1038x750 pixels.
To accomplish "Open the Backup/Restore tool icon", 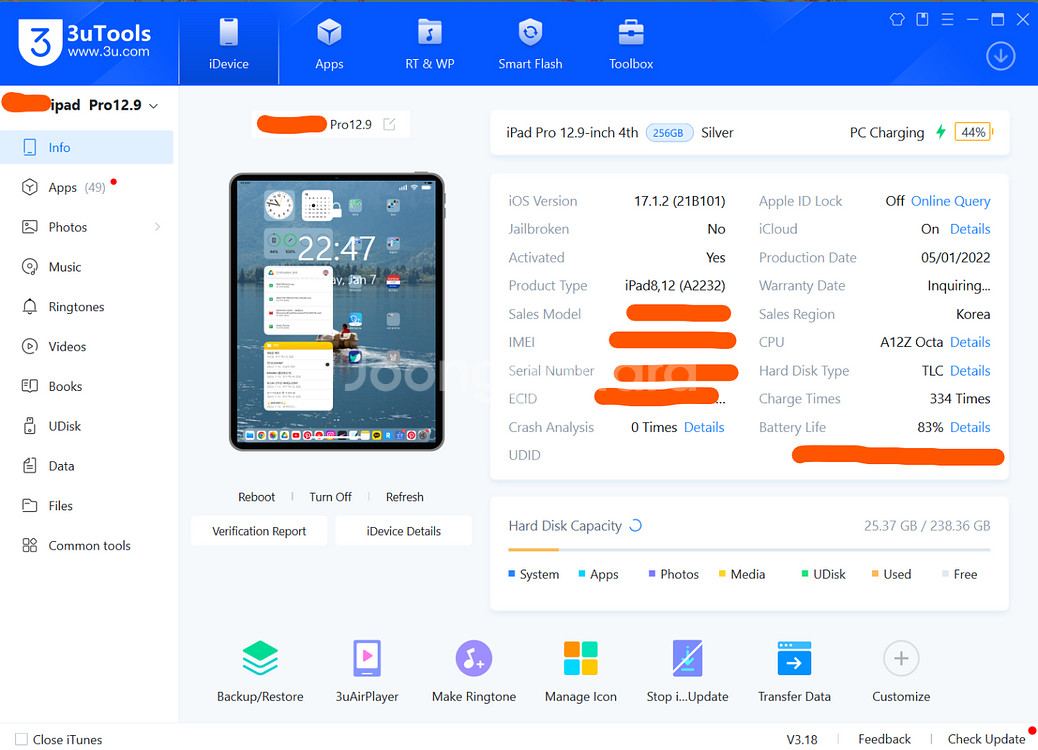I will [x=260, y=658].
